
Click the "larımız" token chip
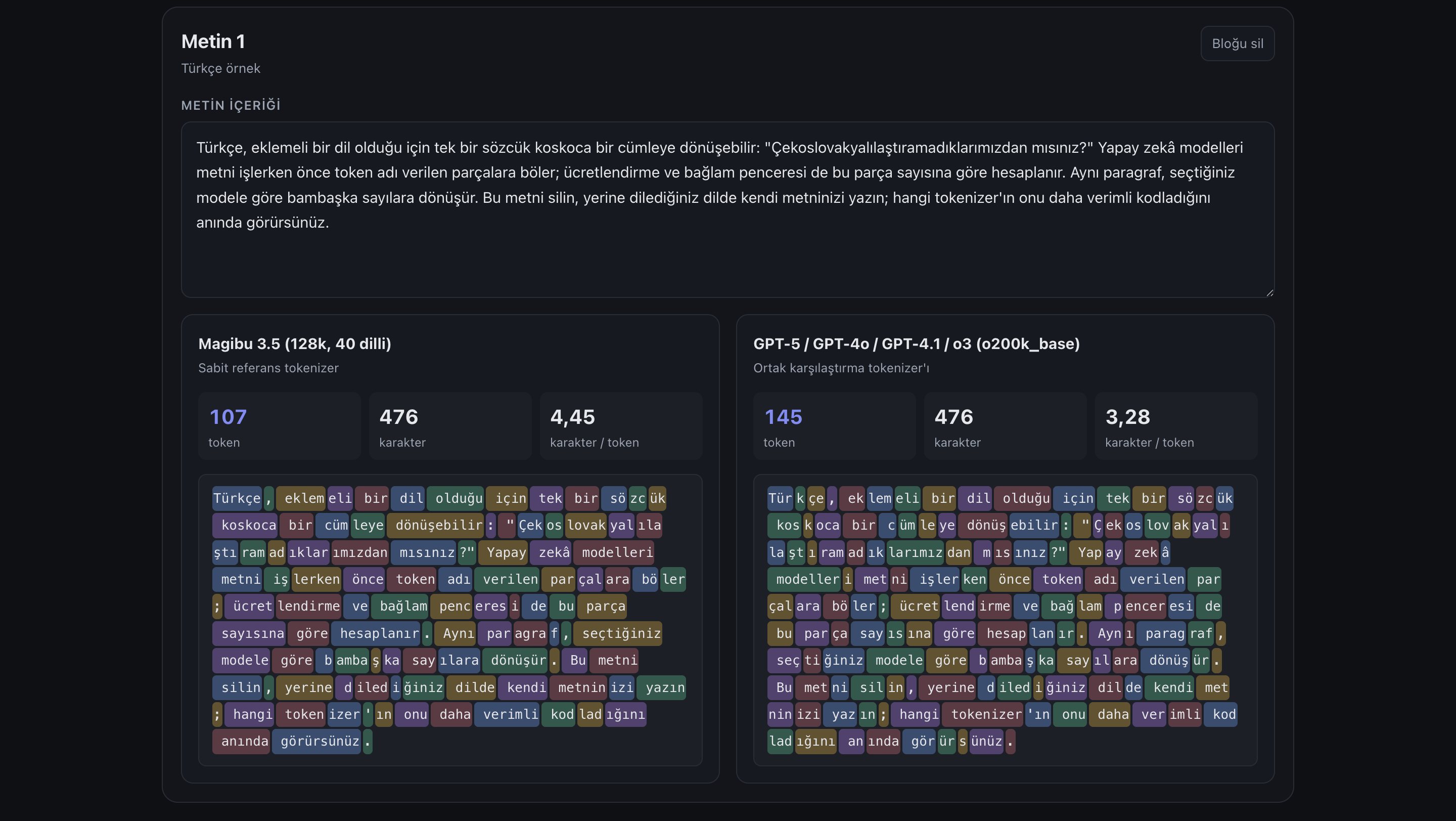click(x=915, y=552)
